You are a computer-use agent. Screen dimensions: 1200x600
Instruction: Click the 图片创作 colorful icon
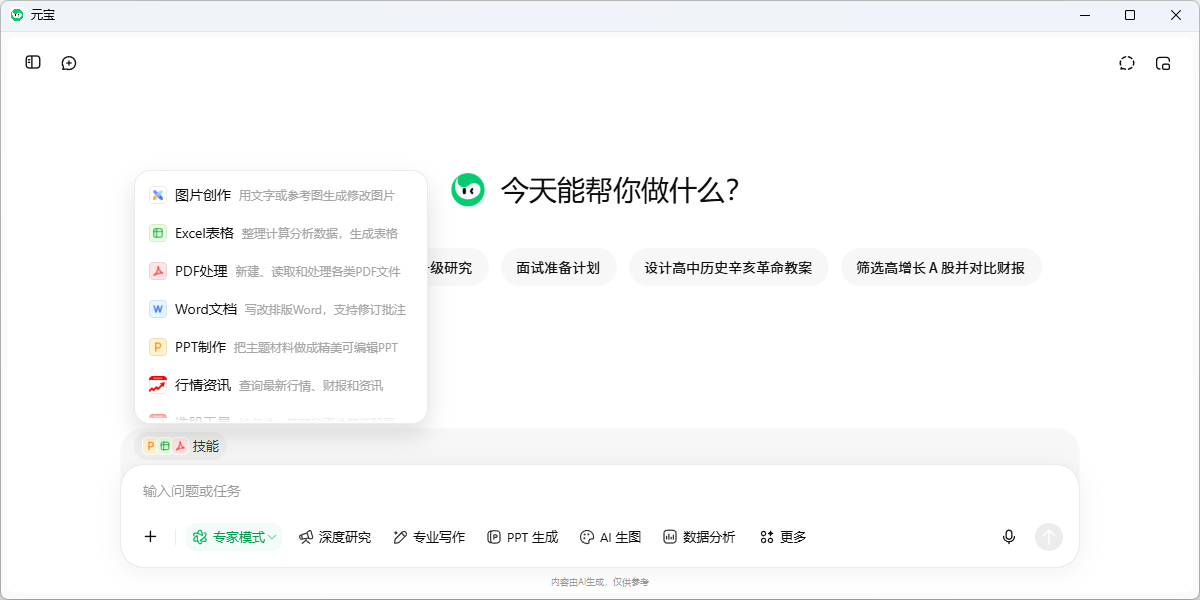tap(158, 195)
